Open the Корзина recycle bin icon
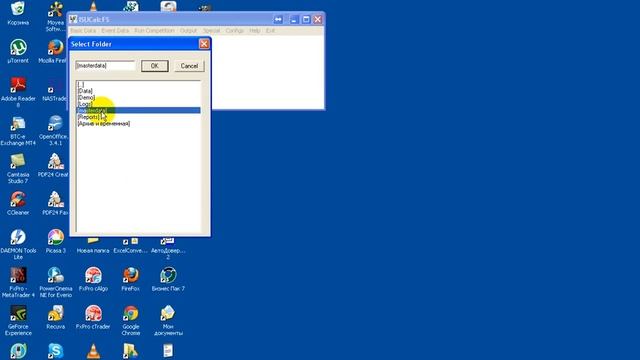This screenshot has width=640, height=360. pyautogui.click(x=18, y=13)
